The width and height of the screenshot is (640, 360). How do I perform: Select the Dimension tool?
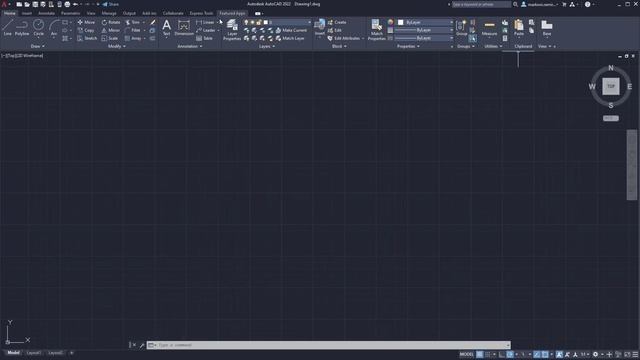[x=184, y=28]
